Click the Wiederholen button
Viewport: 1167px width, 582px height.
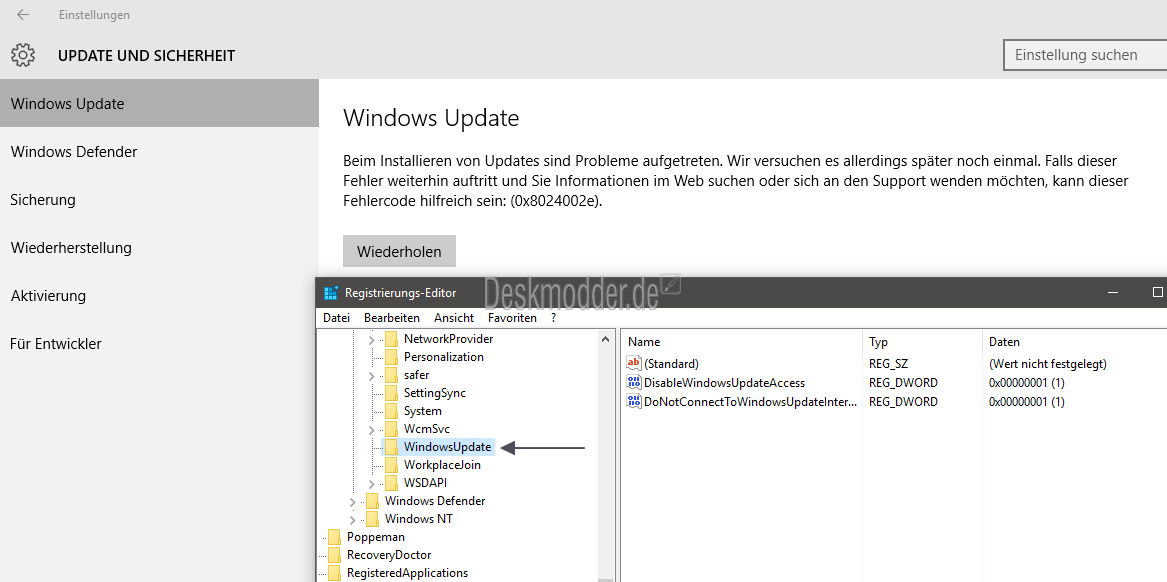[399, 251]
